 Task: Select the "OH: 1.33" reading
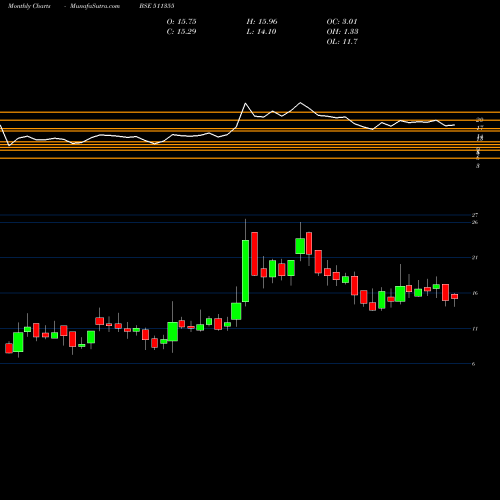pos(342,32)
